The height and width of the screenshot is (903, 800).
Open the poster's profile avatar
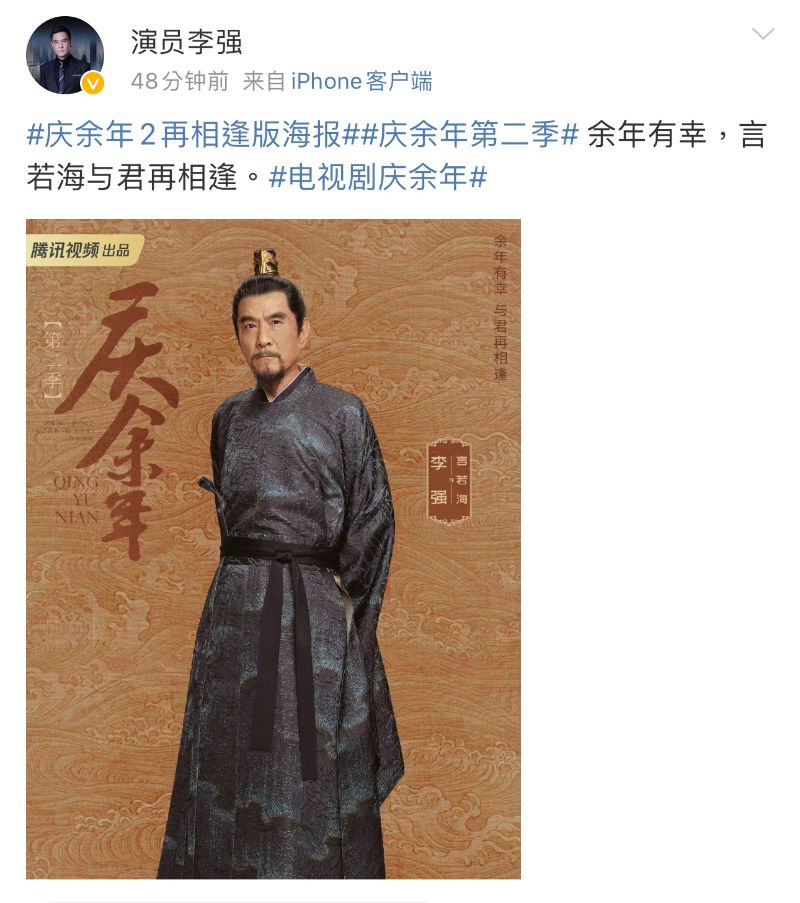tap(65, 55)
